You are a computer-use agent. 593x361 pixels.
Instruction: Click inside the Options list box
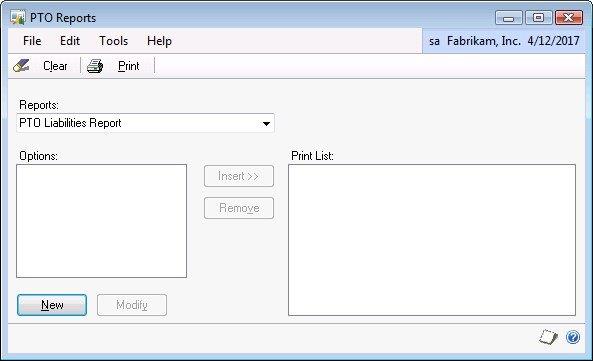101,221
